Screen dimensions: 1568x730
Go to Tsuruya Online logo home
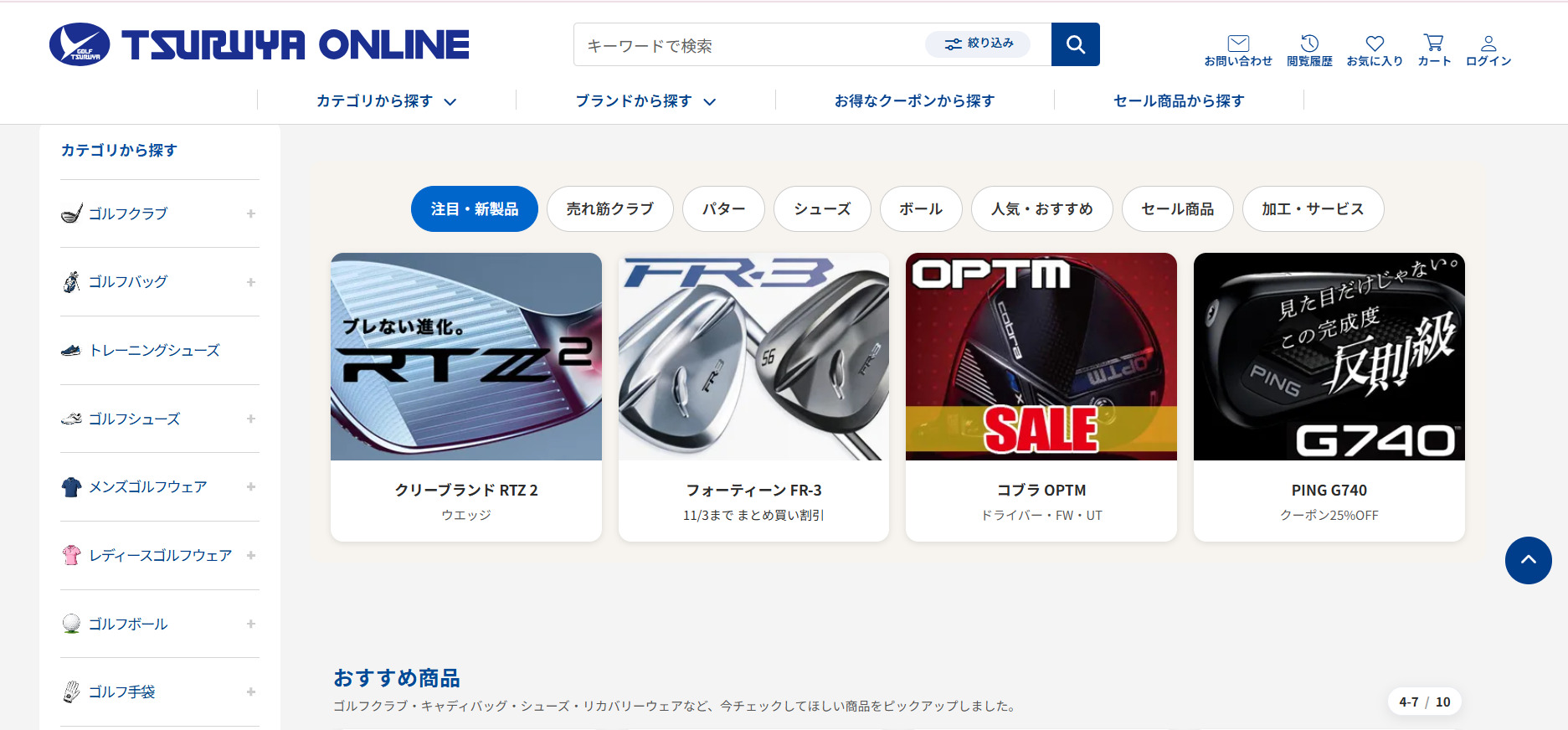(x=260, y=44)
